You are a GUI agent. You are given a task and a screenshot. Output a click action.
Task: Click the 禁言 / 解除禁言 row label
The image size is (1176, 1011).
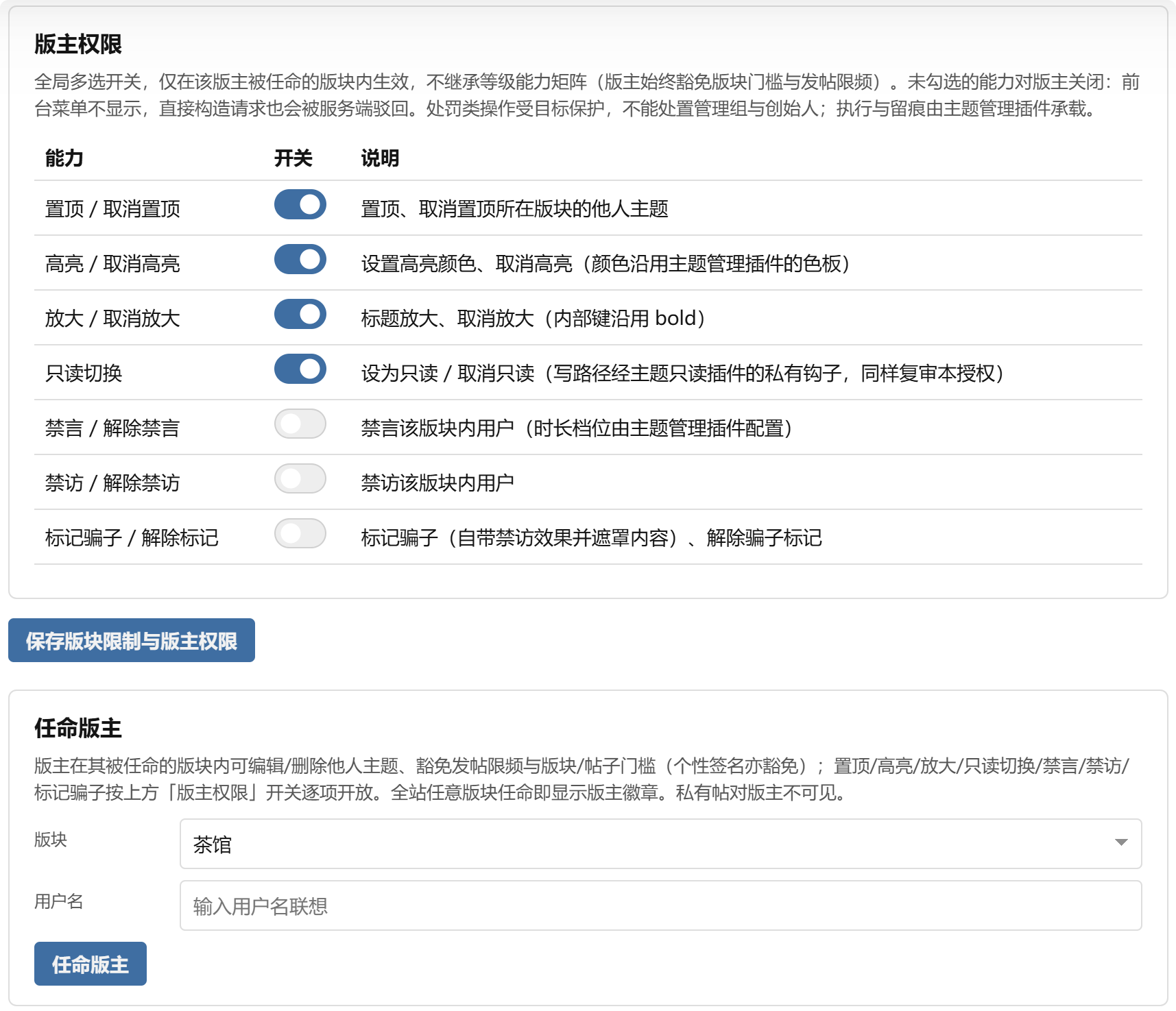(x=112, y=428)
